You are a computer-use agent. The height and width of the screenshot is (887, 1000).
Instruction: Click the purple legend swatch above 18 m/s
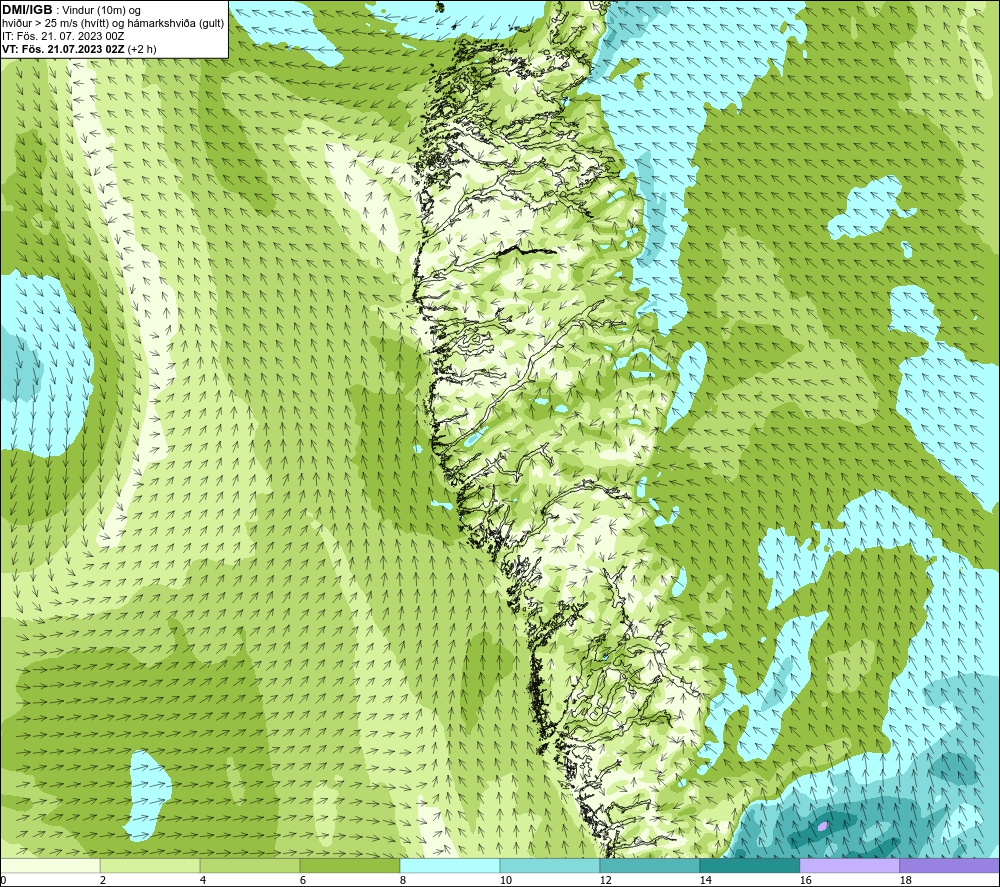(x=950, y=865)
